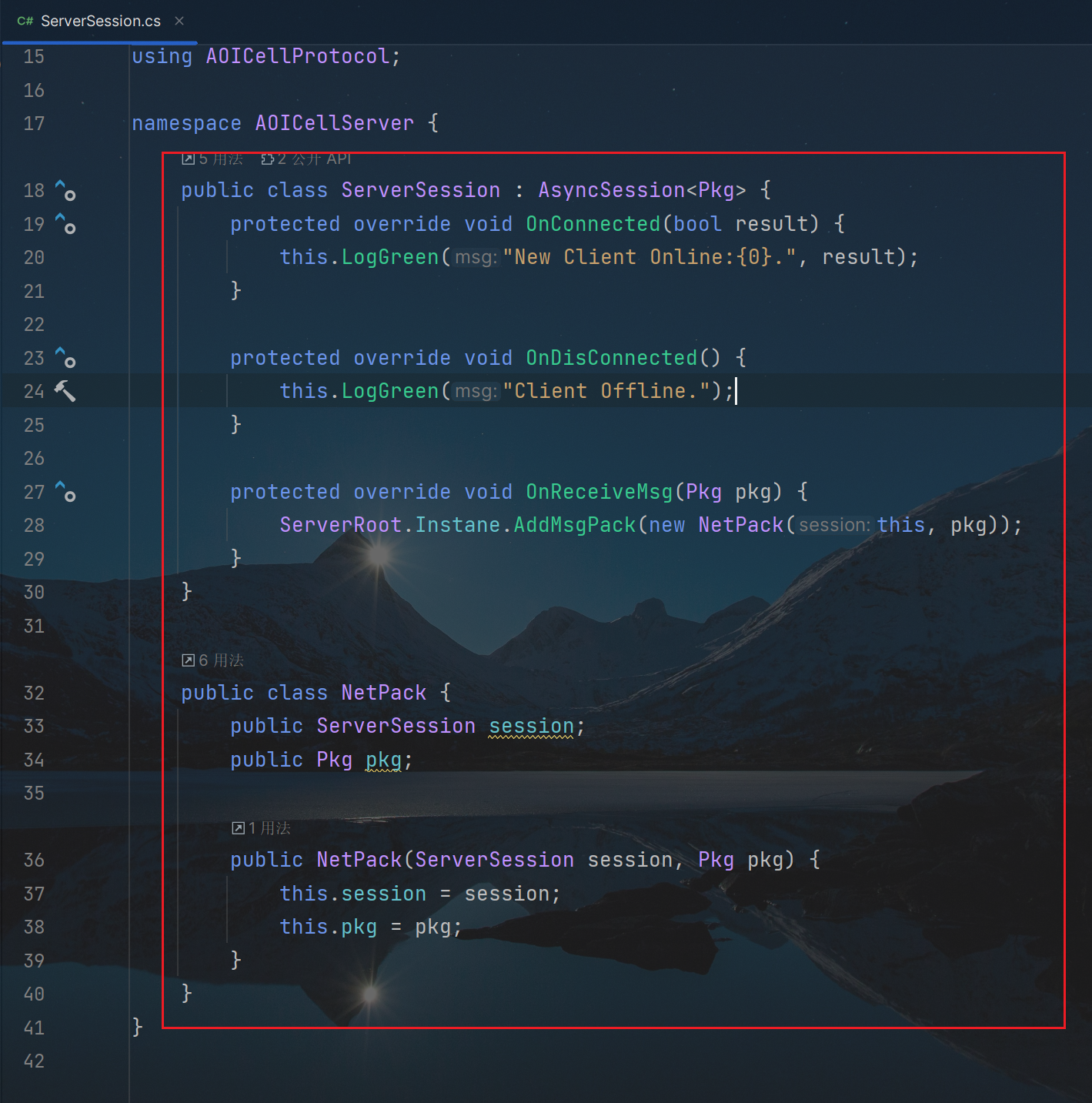Select line number 17 in the gutter

coord(34,123)
